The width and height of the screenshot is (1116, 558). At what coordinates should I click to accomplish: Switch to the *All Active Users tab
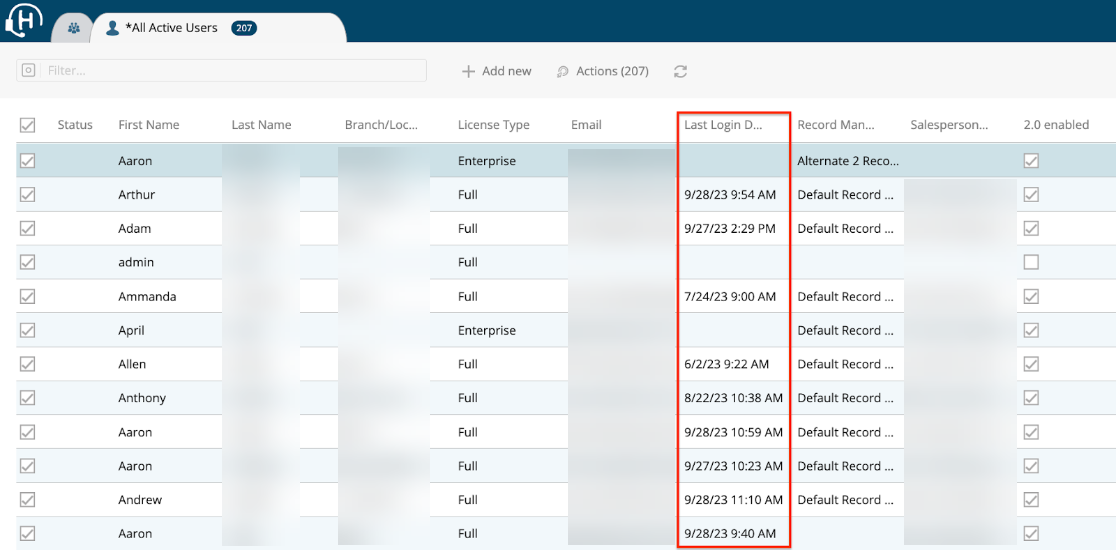217,28
